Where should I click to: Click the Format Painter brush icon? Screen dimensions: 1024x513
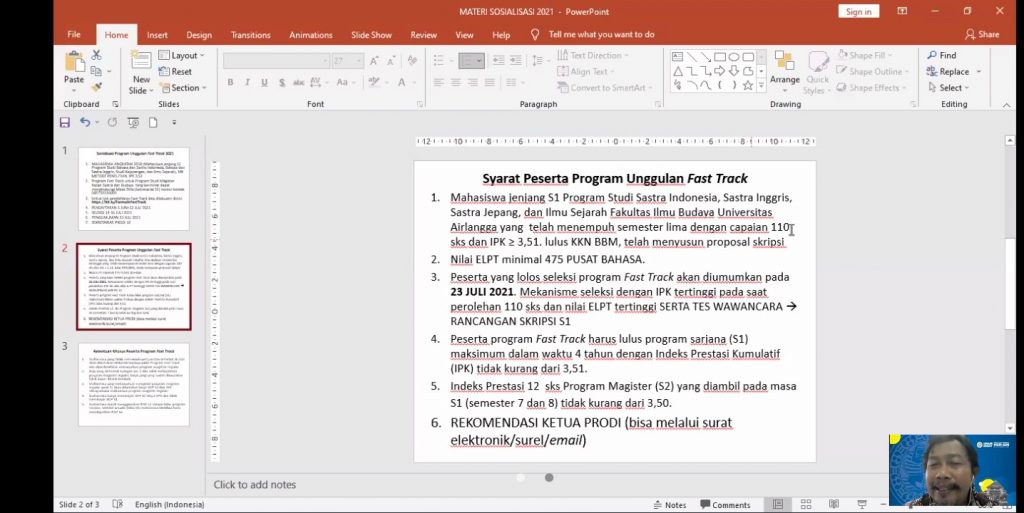[x=97, y=87]
